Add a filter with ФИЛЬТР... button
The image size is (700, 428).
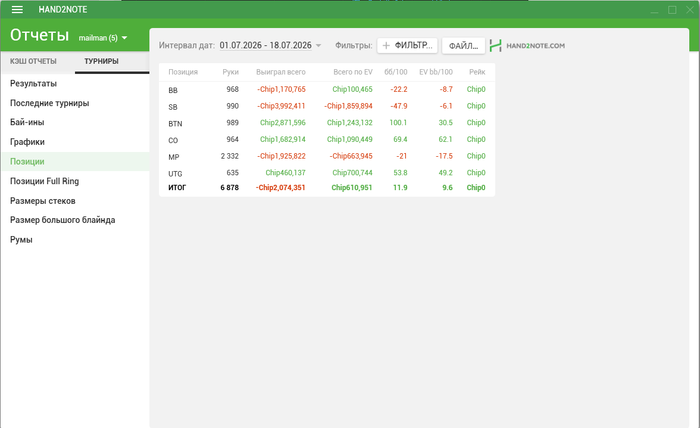click(x=407, y=46)
